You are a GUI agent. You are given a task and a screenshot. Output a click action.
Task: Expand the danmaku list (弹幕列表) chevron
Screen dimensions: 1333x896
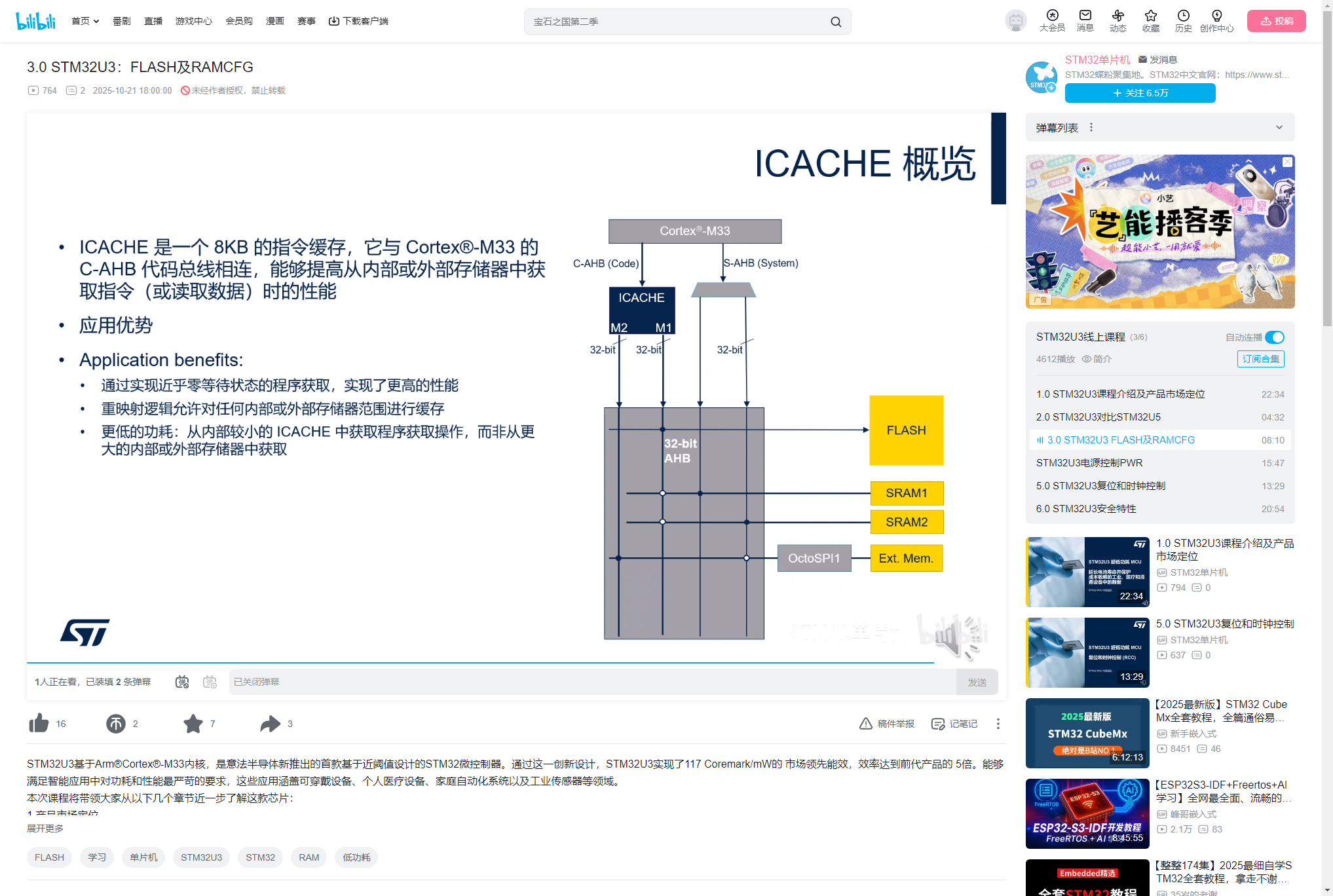coord(1279,128)
